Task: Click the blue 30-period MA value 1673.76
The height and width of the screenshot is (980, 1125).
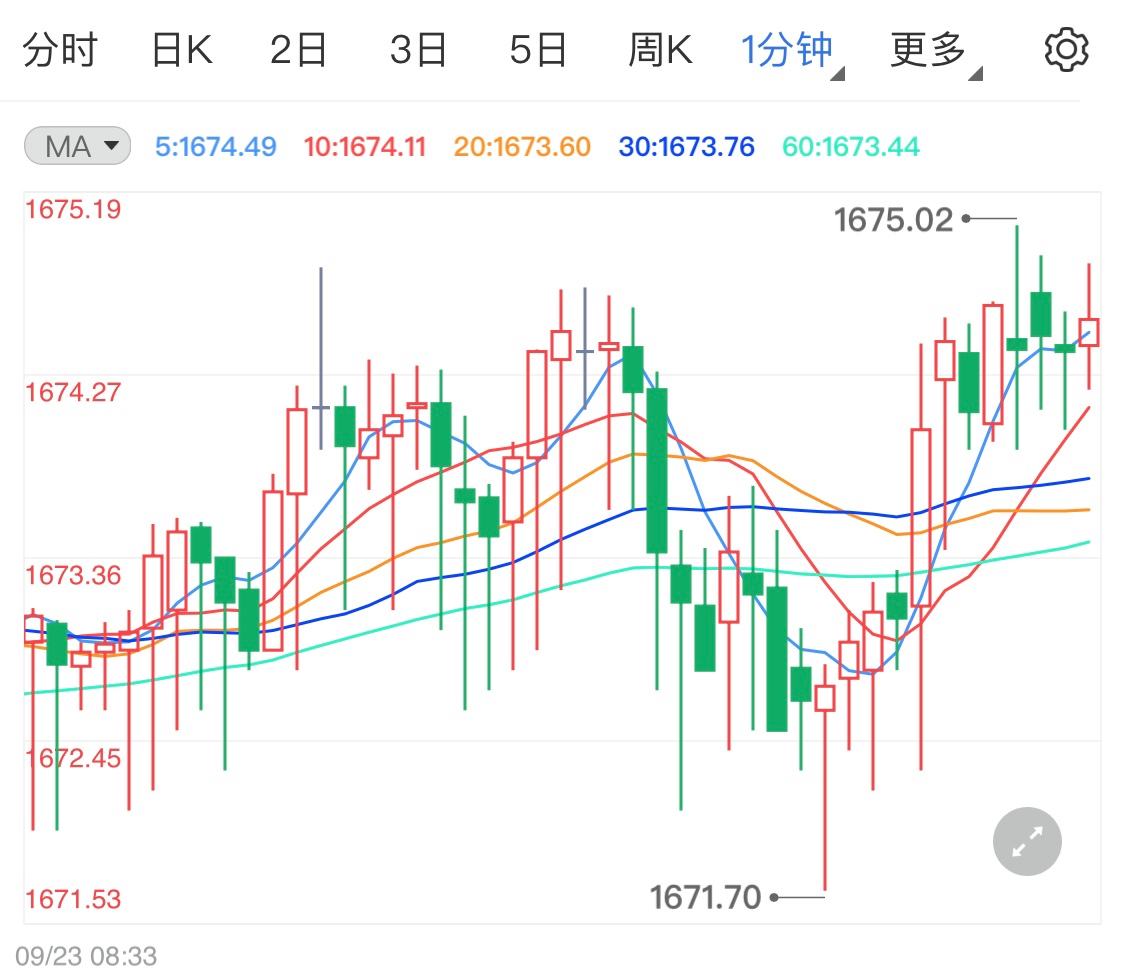Action: pos(685,146)
